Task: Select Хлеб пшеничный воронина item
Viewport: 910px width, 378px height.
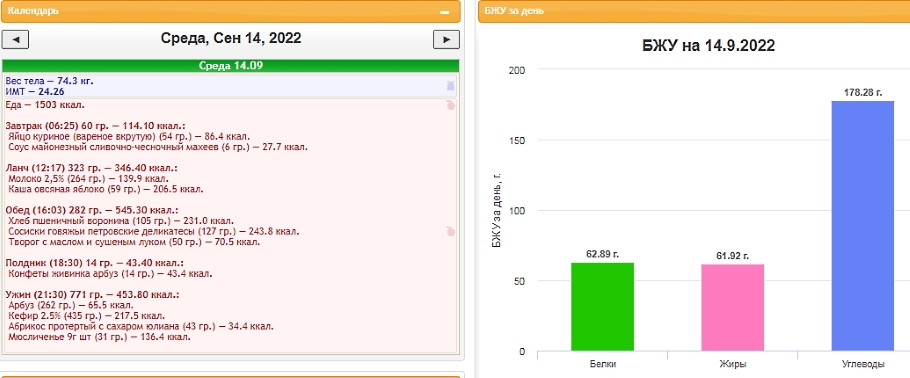Action: point(122,221)
